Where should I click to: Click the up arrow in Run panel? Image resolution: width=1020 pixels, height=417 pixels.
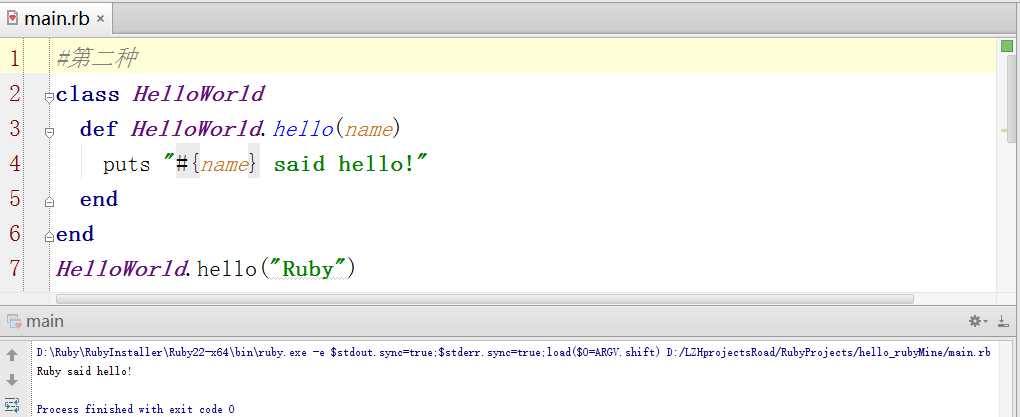coord(12,355)
